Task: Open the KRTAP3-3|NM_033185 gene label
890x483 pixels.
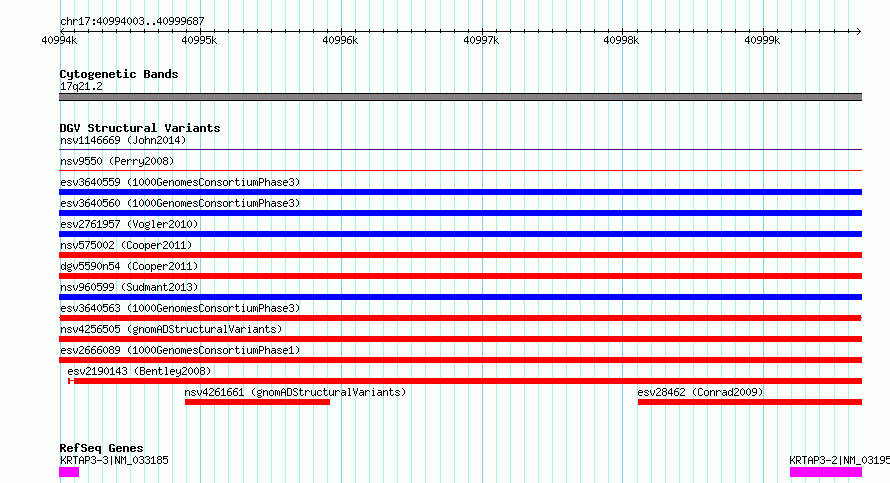Action: click(x=114, y=460)
